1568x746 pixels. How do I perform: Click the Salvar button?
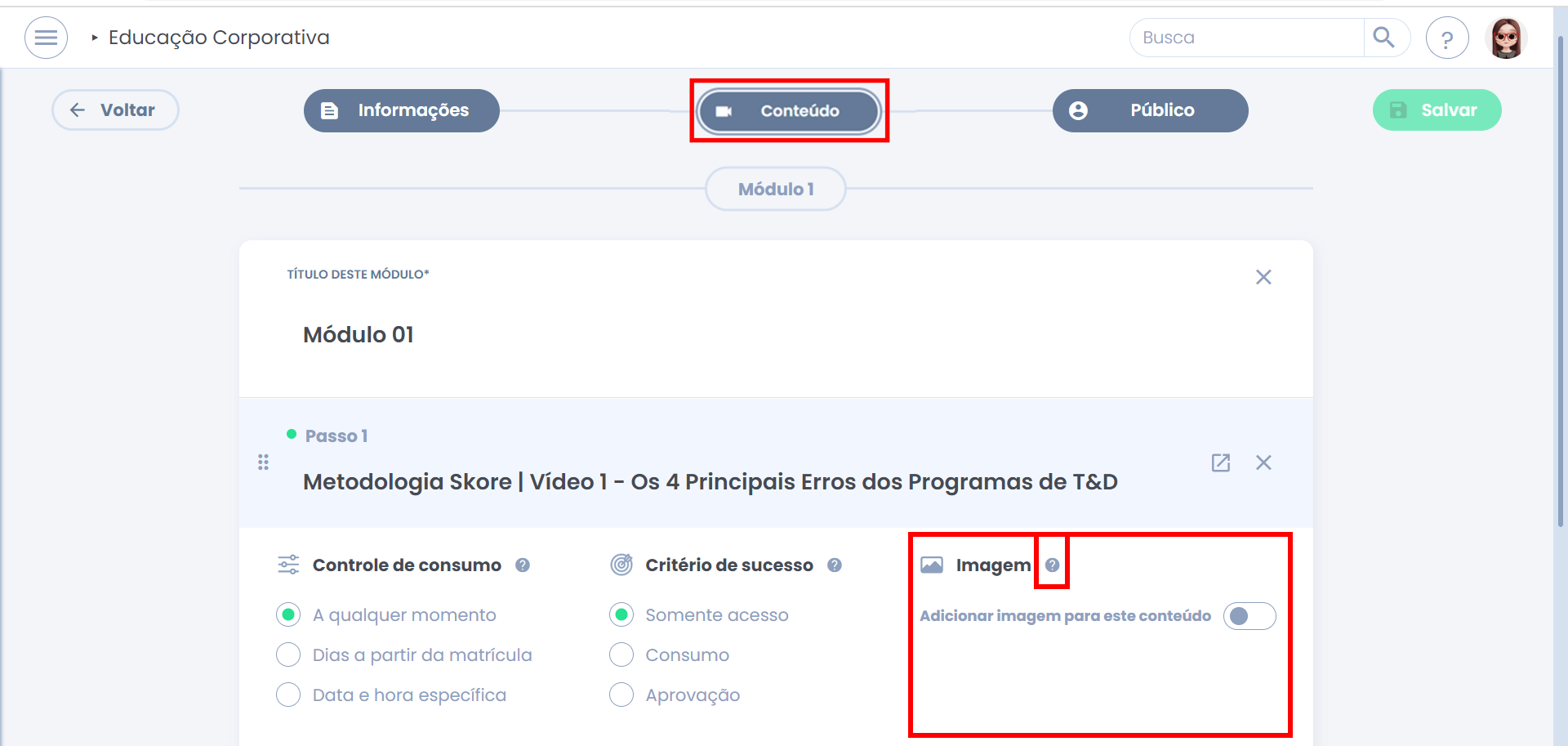[x=1437, y=109]
